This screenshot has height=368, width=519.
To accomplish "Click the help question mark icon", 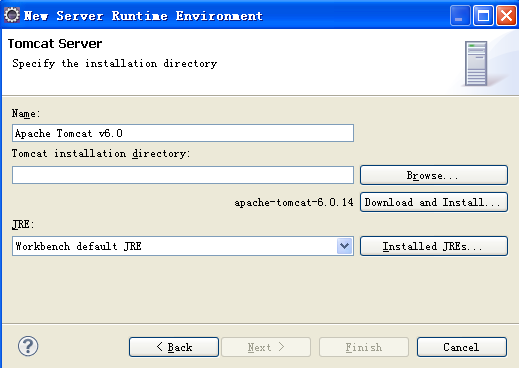I will tap(28, 346).
